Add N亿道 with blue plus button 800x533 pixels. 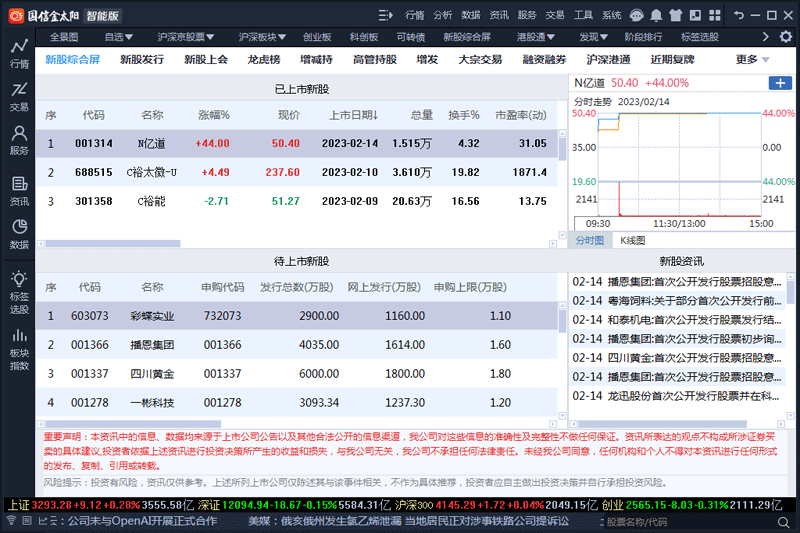(780, 83)
